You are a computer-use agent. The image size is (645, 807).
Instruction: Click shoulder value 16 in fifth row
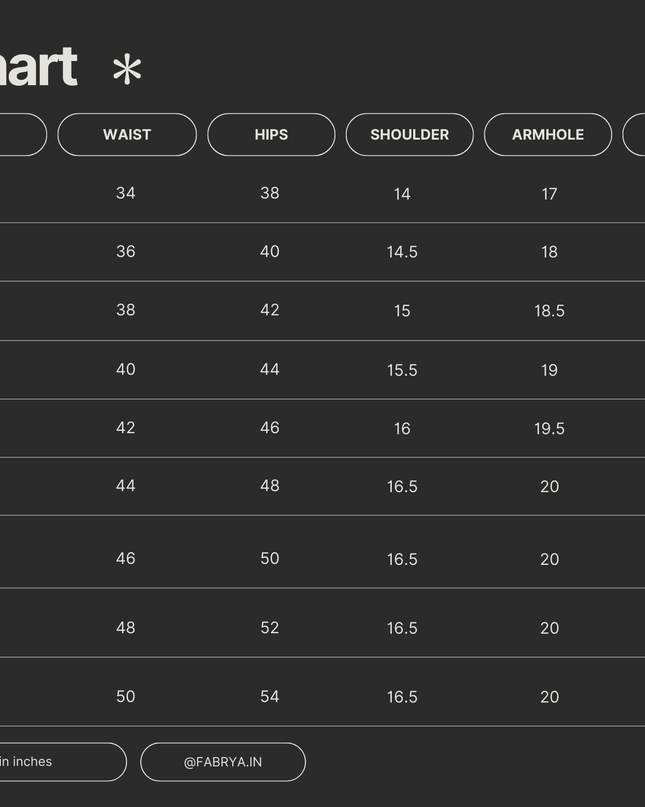(x=402, y=428)
